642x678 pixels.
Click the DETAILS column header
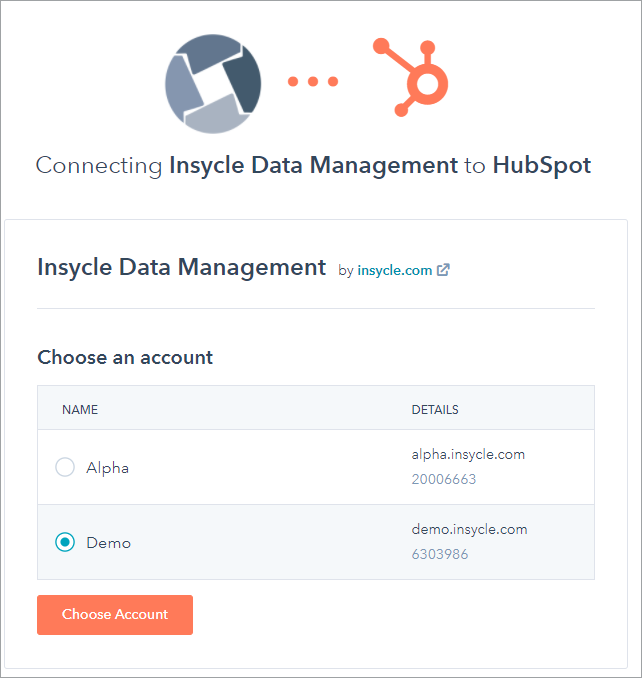[x=435, y=409]
